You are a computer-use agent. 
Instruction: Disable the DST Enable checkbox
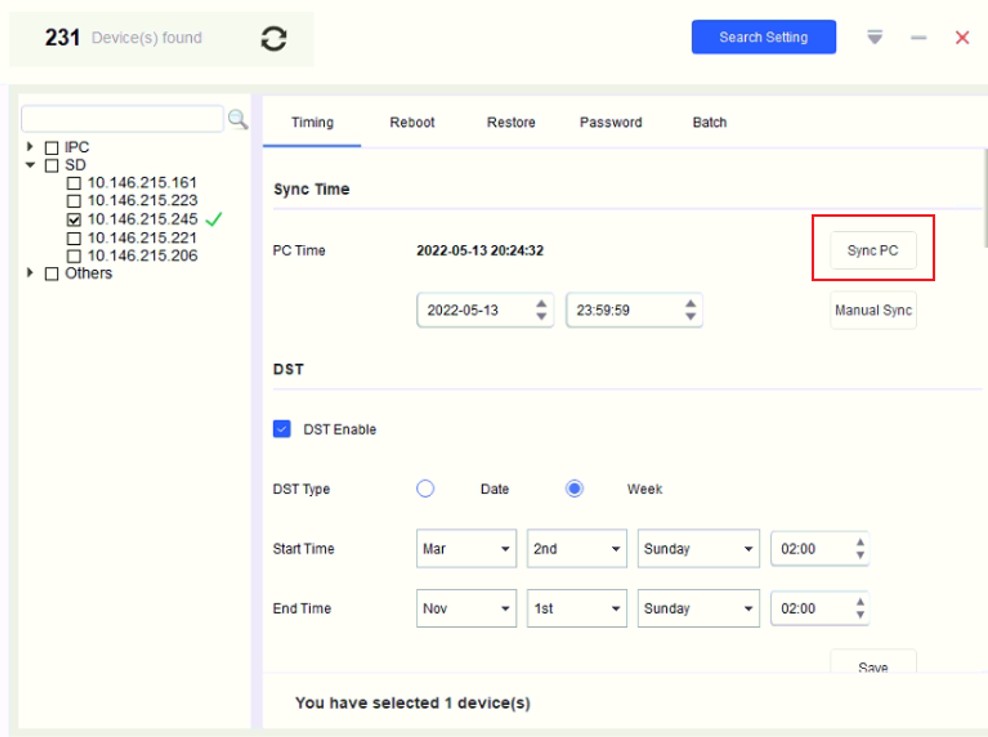(282, 429)
